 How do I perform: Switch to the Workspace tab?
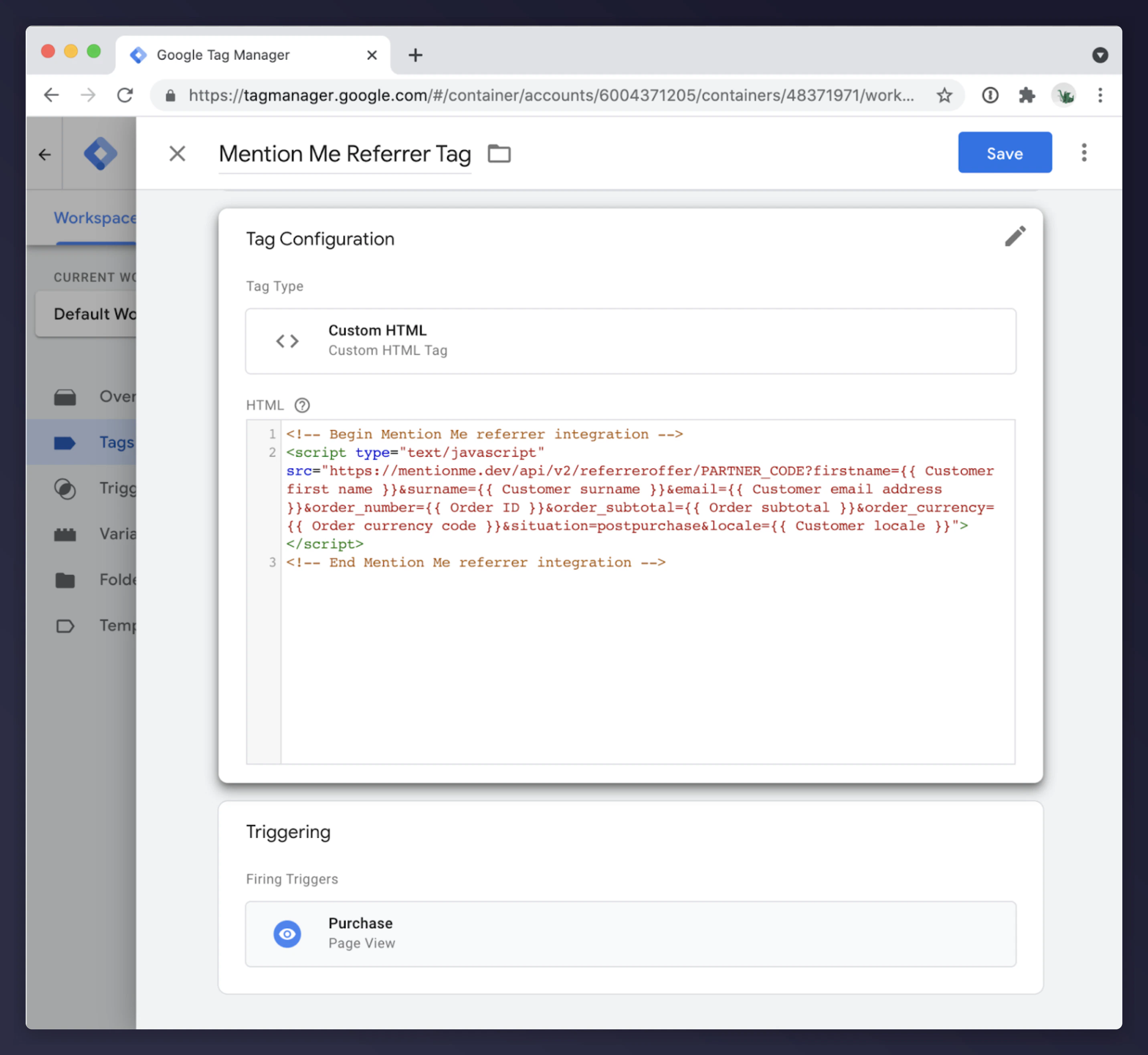pyautogui.click(x=95, y=218)
